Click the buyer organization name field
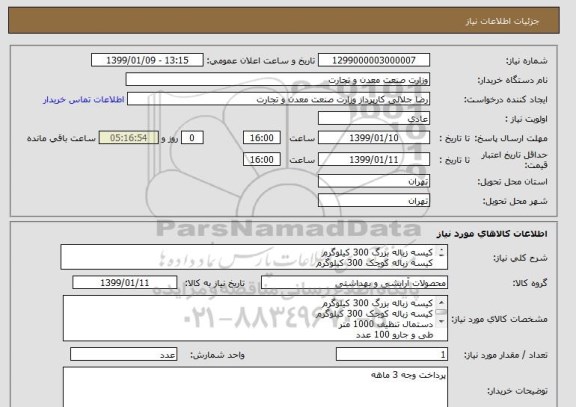Viewport: 576px width, 407px height. [278, 80]
